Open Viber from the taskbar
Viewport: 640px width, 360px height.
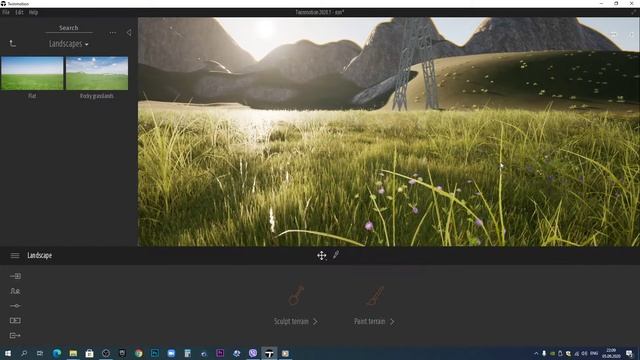click(x=253, y=353)
